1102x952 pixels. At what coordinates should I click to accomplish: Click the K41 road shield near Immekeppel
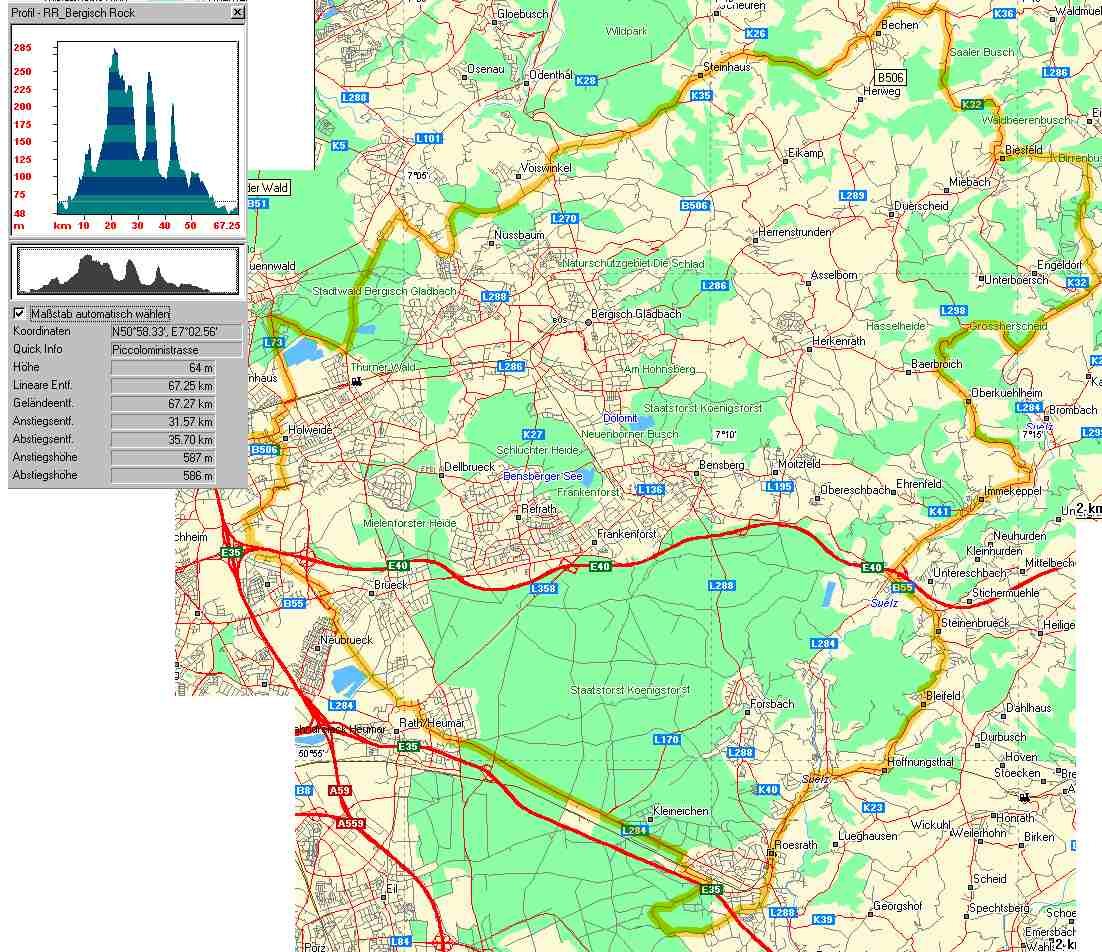coord(938,511)
